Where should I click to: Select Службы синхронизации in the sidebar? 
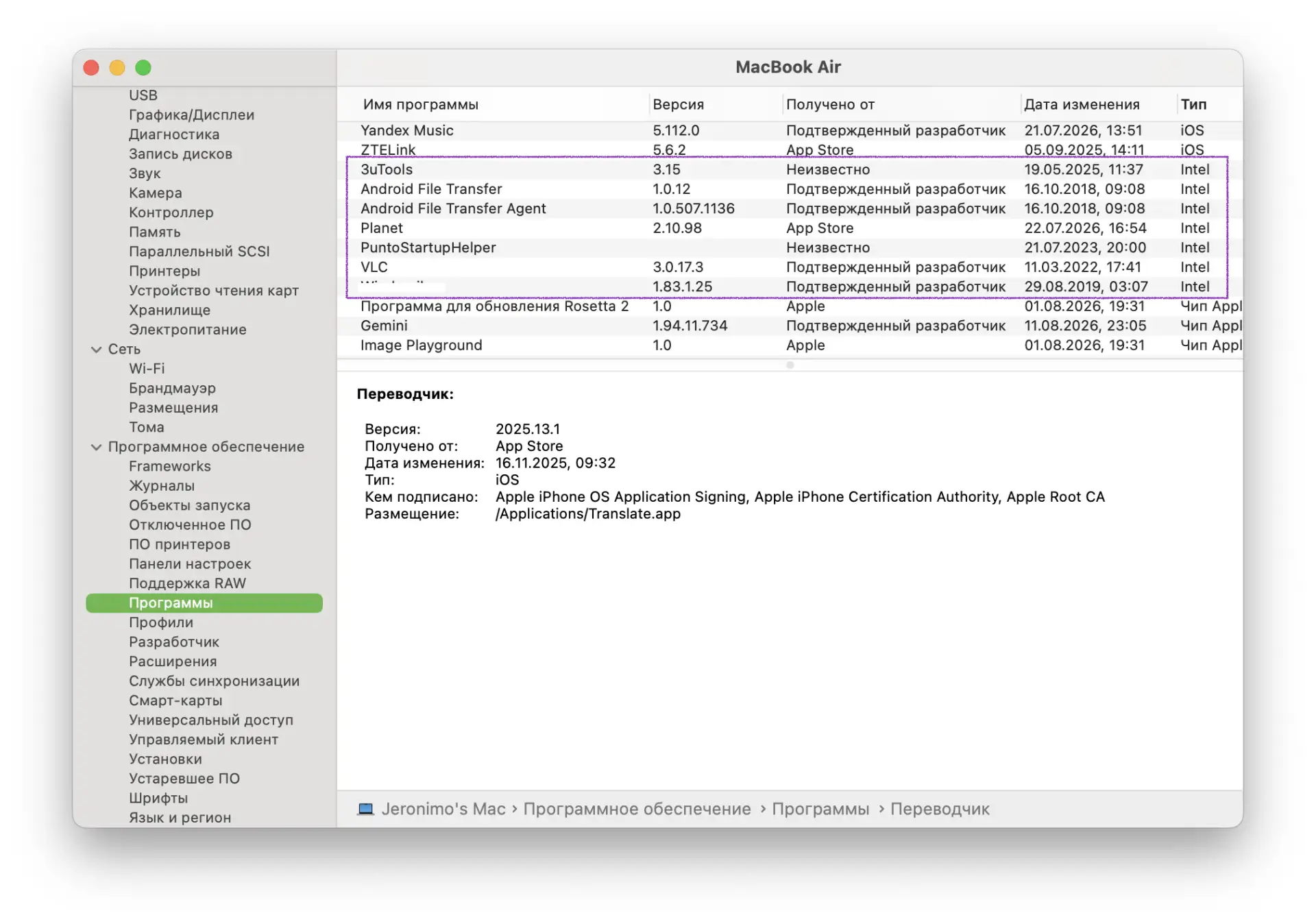[214, 681]
